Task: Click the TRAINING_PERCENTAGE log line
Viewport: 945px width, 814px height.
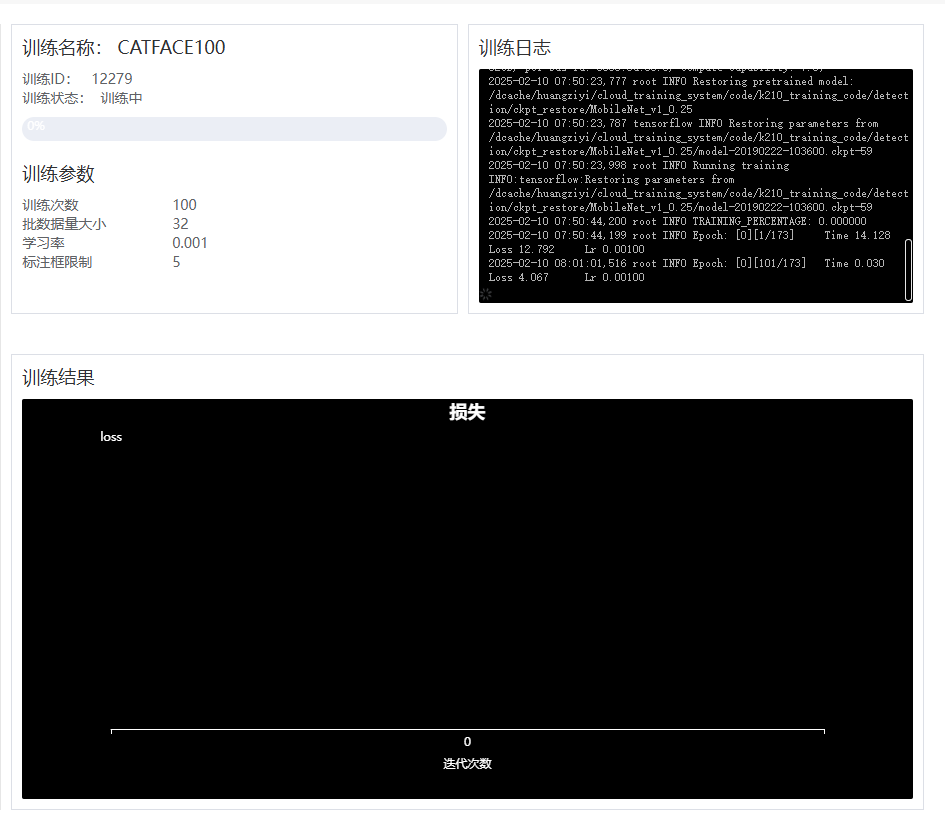Action: [677, 221]
